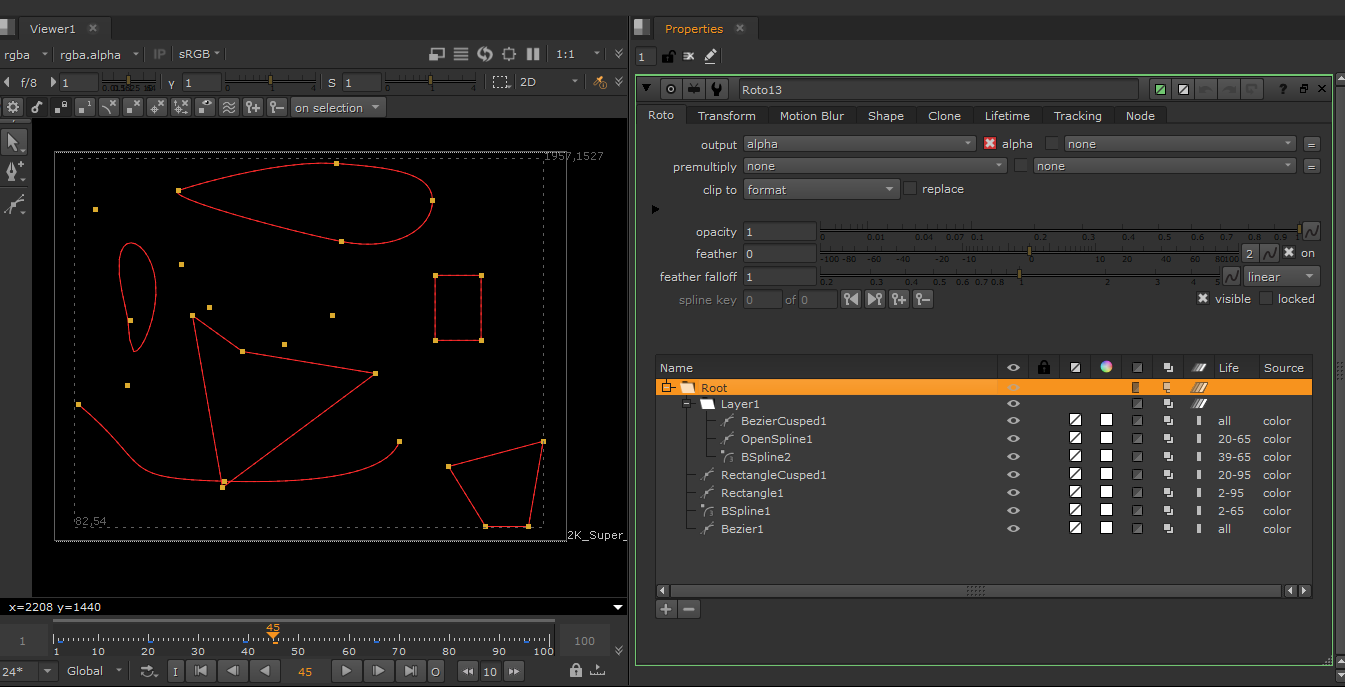Click the feather slider handle
This screenshot has height=687, width=1345.
[x=1029, y=252]
